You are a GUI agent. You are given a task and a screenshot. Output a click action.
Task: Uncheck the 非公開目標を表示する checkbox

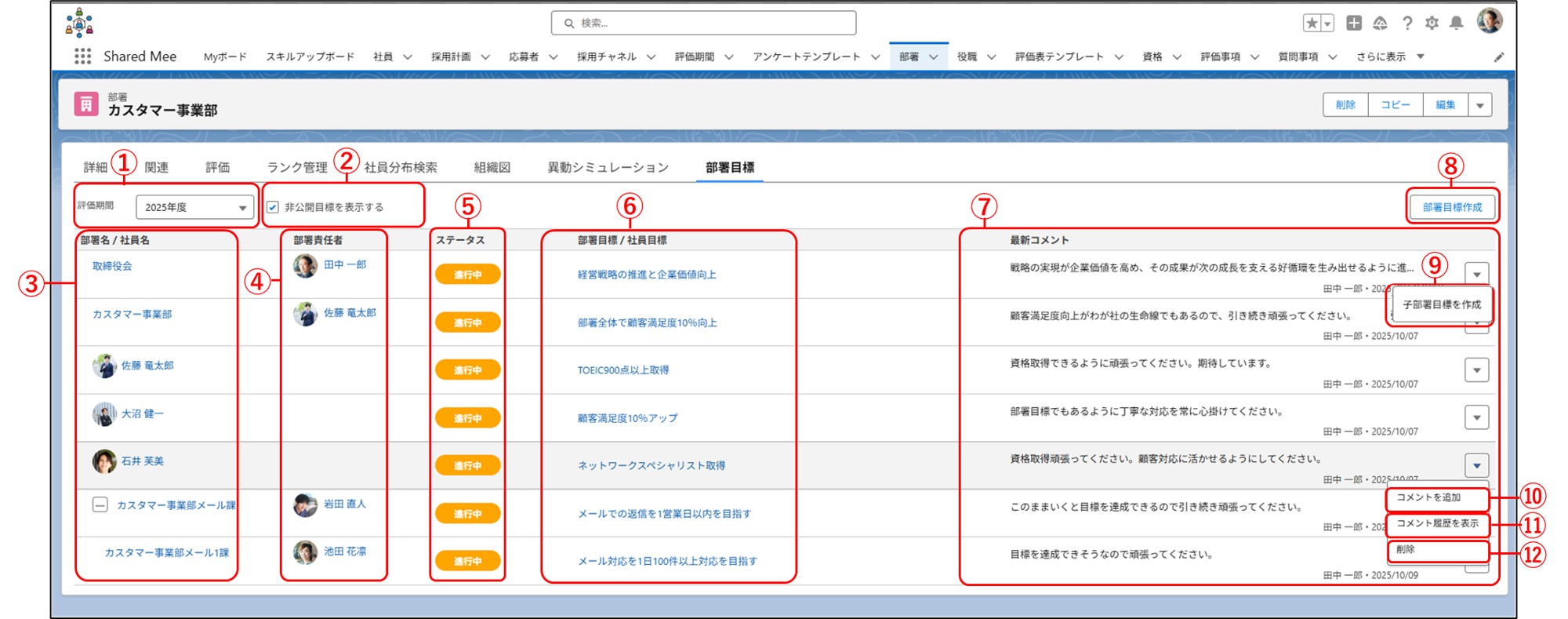[x=273, y=207]
